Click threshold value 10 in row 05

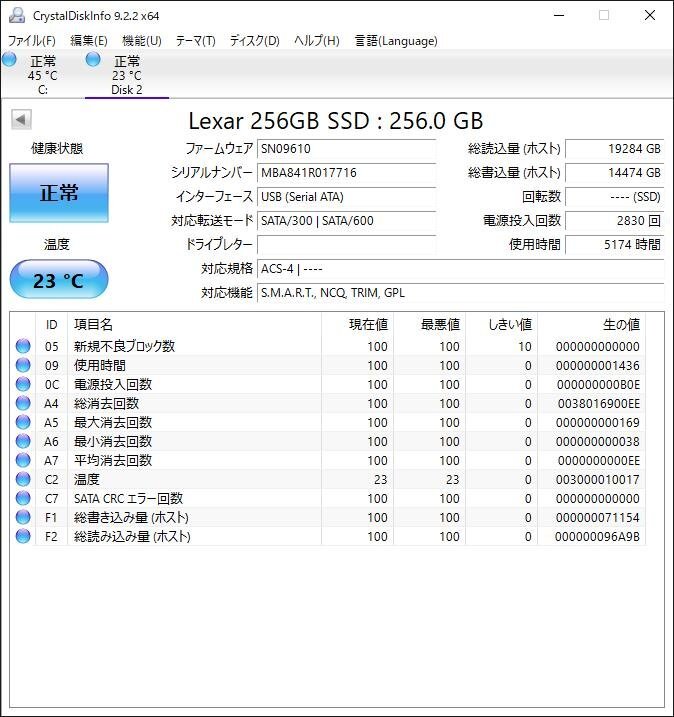[x=525, y=347]
